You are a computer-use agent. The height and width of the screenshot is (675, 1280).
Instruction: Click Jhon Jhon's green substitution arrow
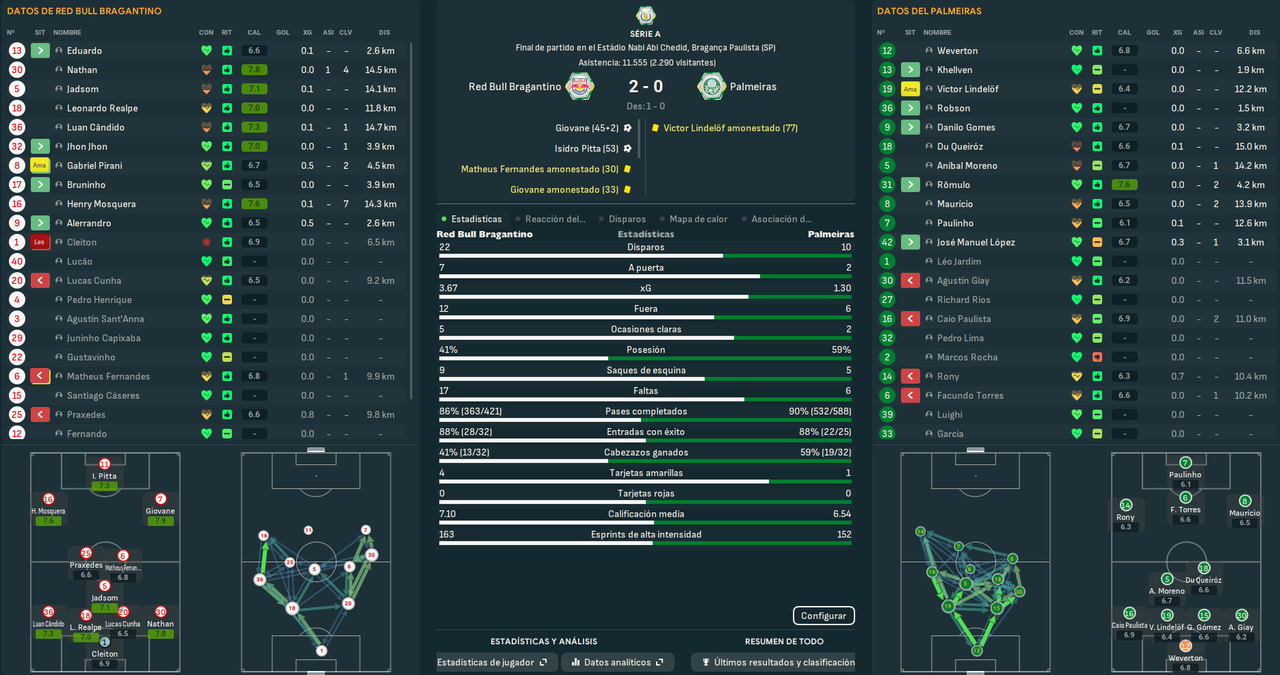click(40, 146)
